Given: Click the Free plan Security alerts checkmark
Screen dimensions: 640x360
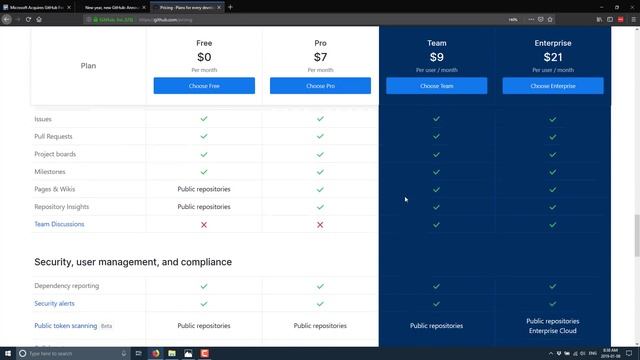Looking at the screenshot, I should (x=204, y=304).
